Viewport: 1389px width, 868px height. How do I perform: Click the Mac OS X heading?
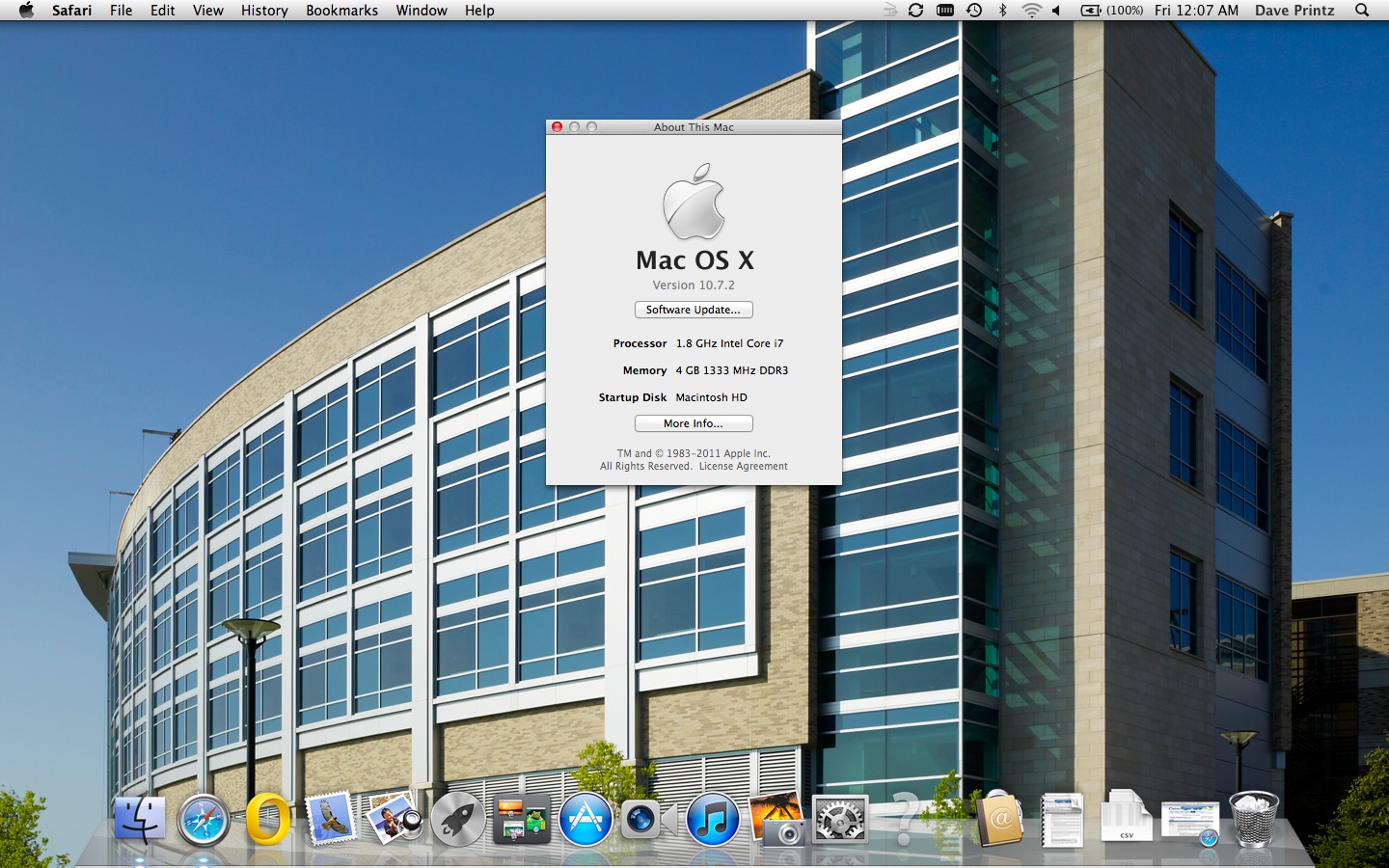(694, 260)
